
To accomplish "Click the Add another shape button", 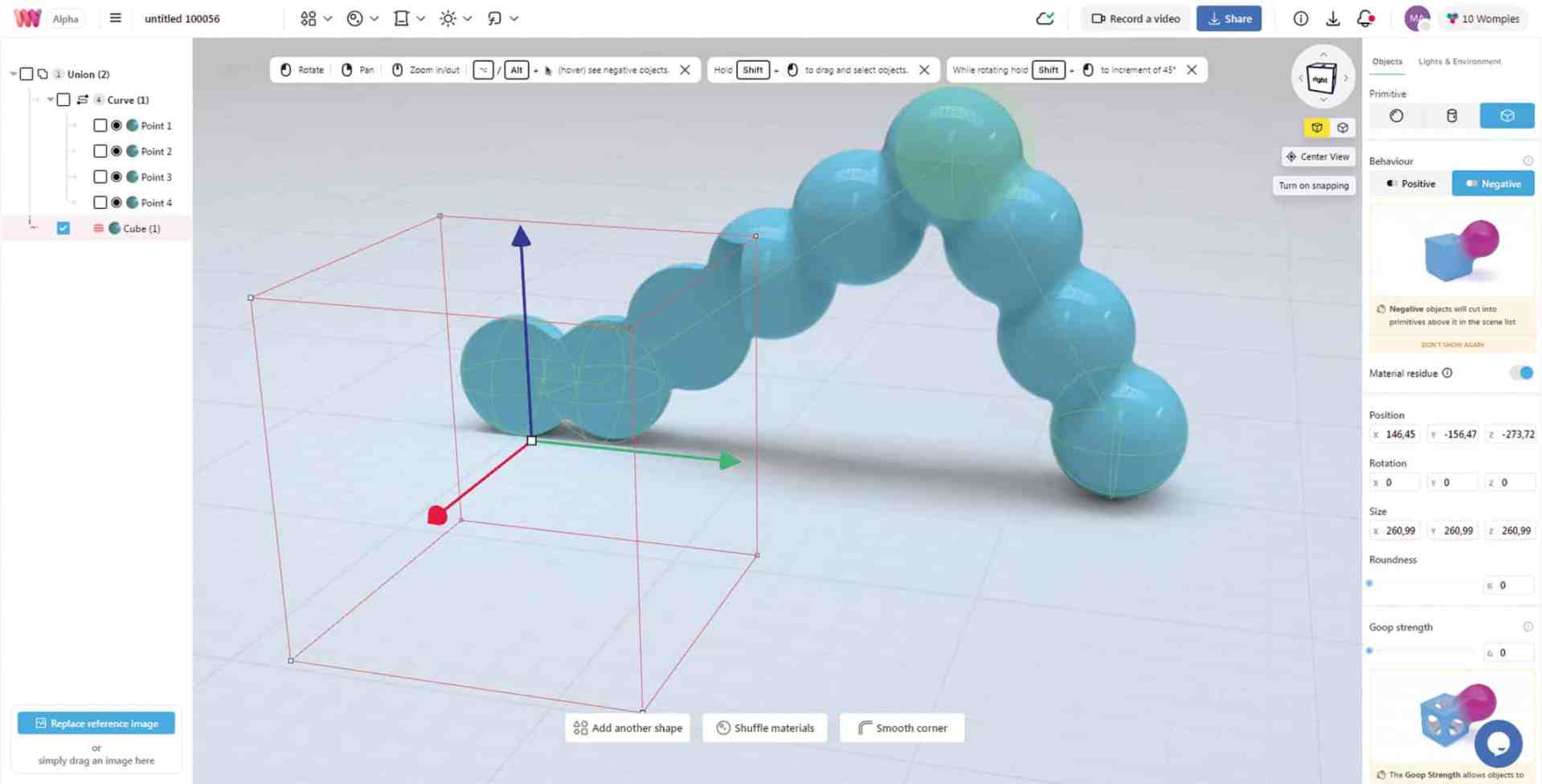I will tap(627, 728).
